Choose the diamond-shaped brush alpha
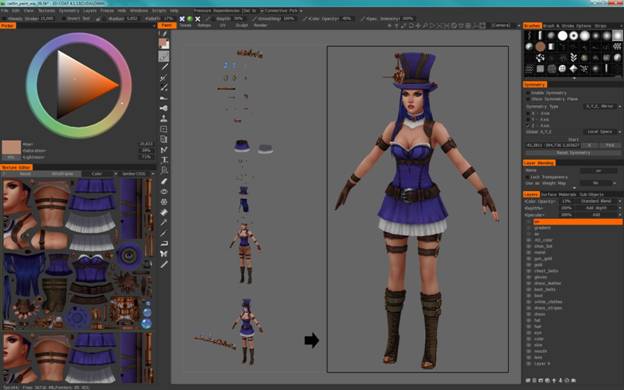The image size is (624, 390). [573, 68]
